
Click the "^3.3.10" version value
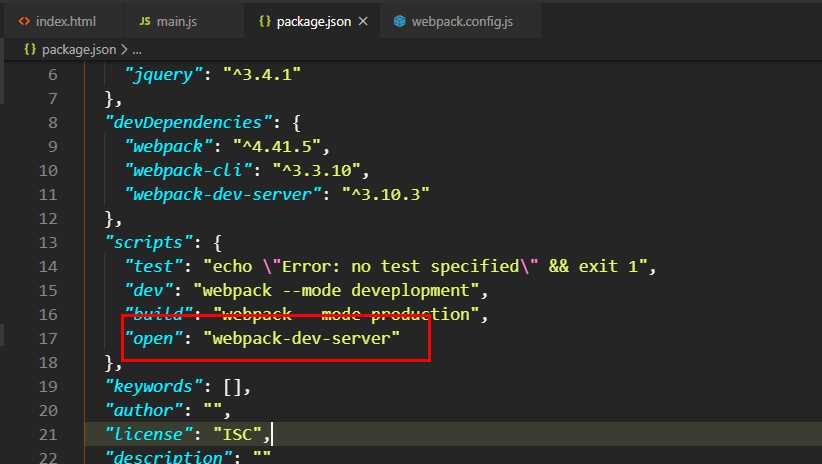coord(316,170)
